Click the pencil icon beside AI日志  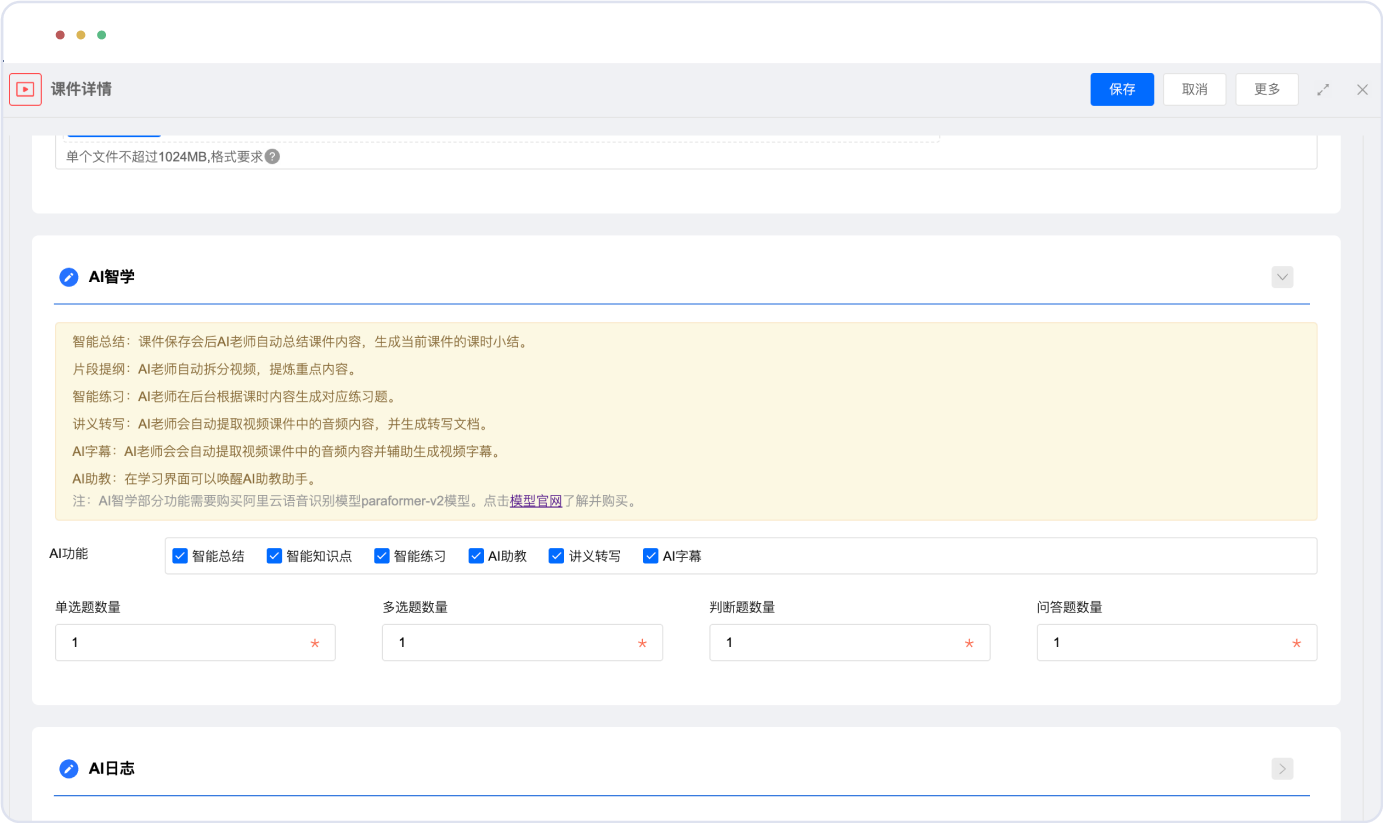[x=68, y=769]
